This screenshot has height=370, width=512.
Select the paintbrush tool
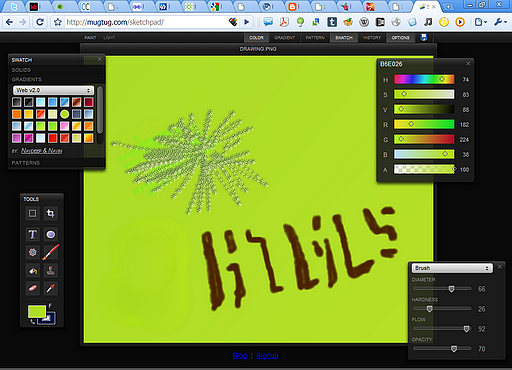(x=51, y=252)
